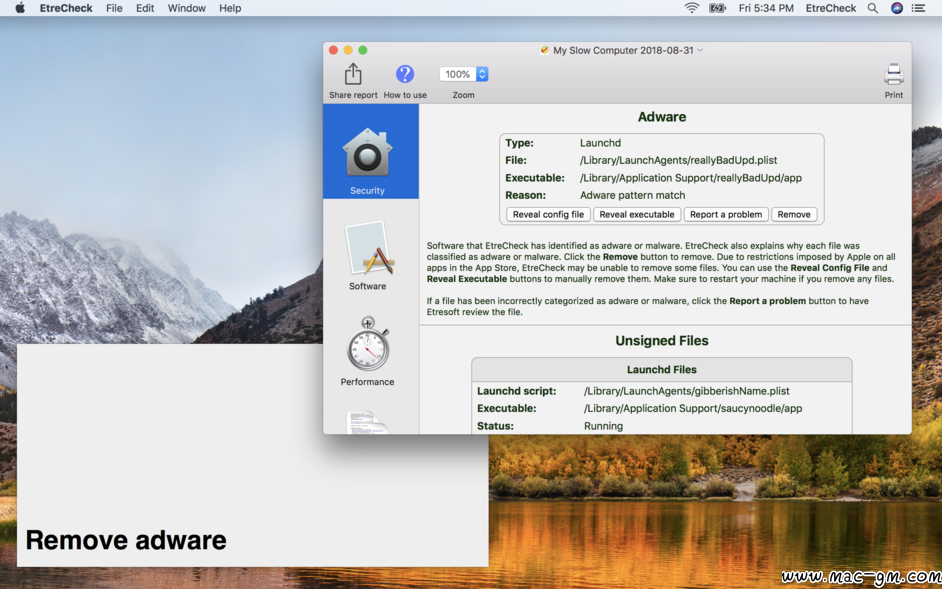This screenshot has height=589, width=942.
Task: Open the Apple menu
Action: 20,8
